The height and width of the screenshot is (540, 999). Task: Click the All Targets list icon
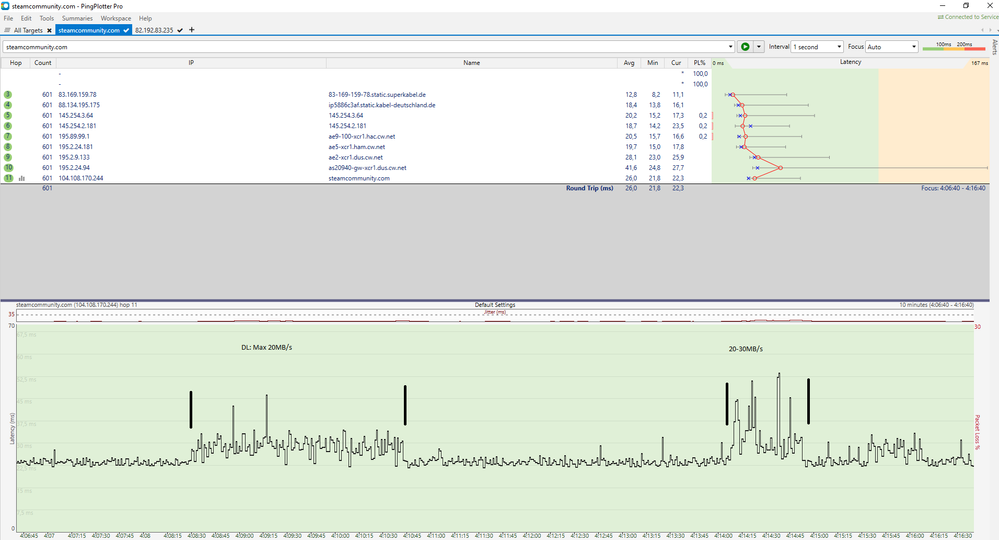tap(7, 30)
